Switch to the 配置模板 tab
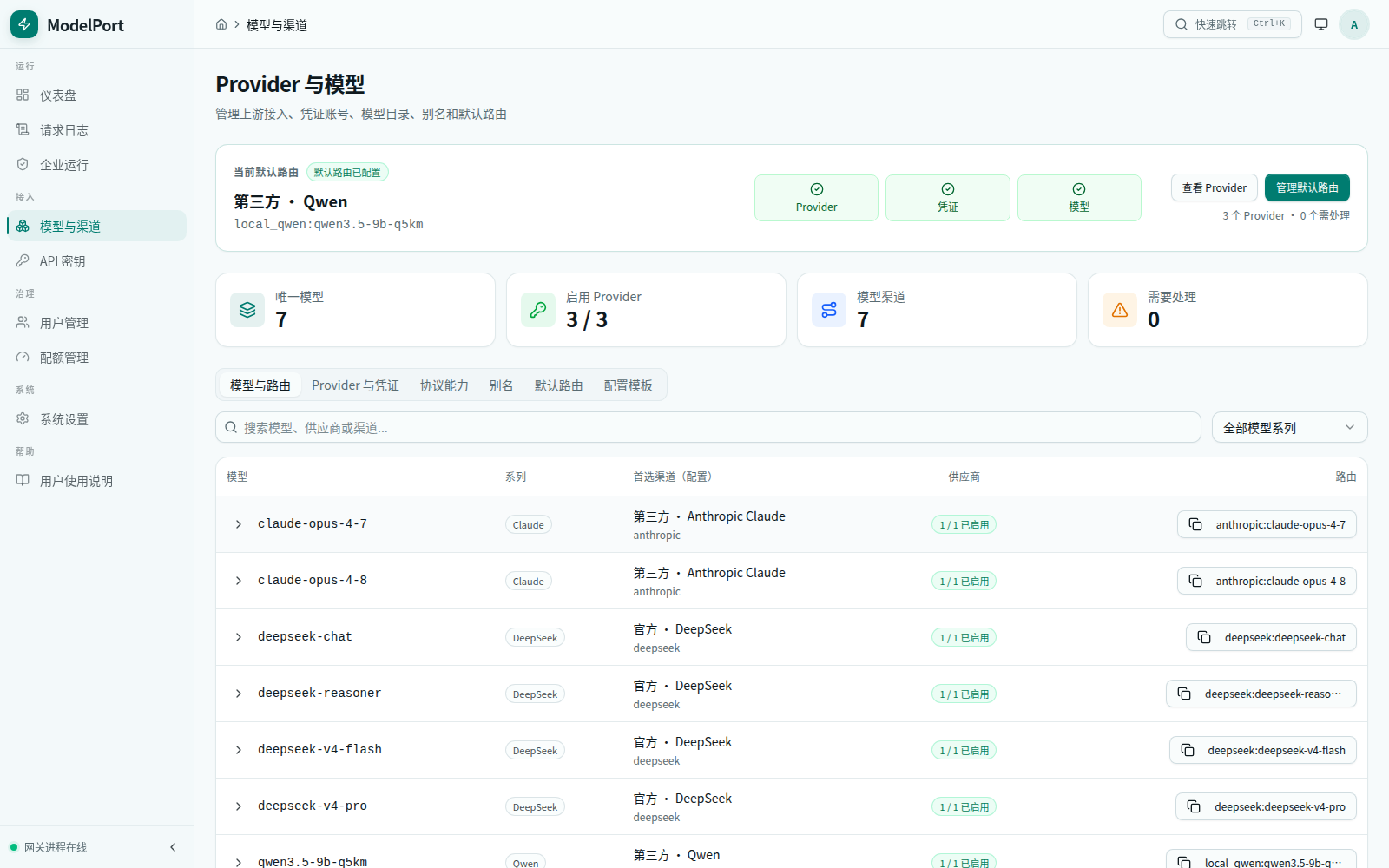Viewport: 1389px width, 868px height. click(628, 385)
